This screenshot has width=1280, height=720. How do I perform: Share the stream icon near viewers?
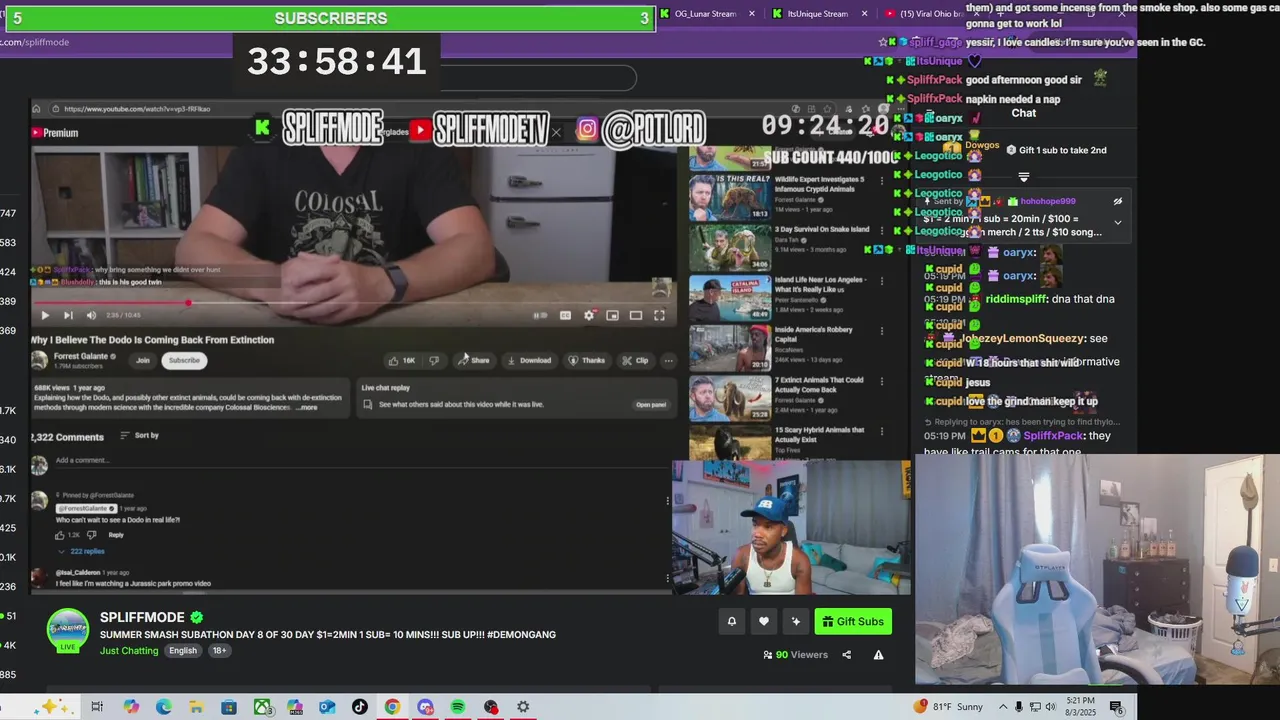click(846, 655)
